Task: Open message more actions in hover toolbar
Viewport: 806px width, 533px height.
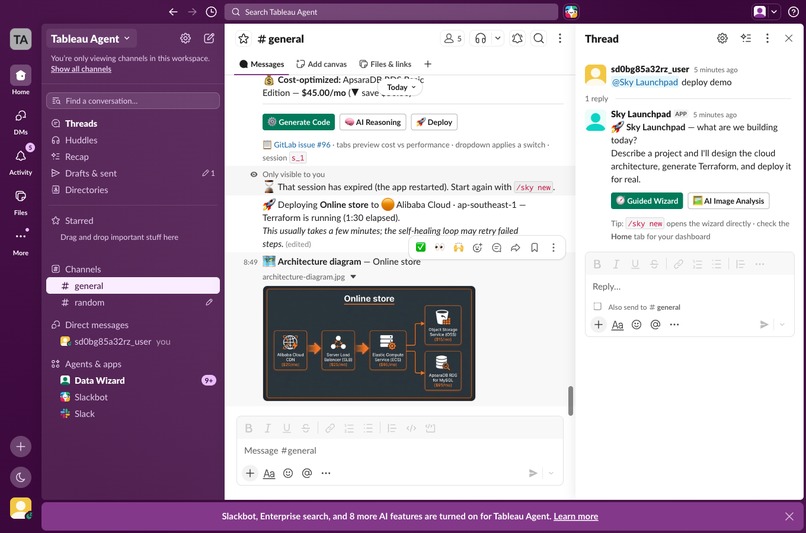Action: (x=554, y=248)
